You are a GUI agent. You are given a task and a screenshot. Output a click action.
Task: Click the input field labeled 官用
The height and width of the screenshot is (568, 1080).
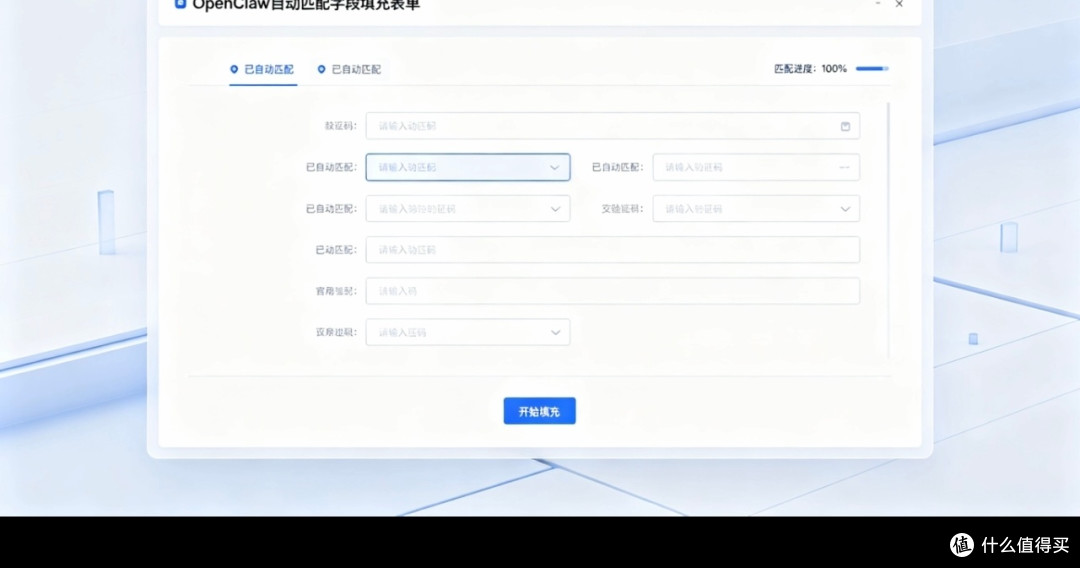click(x=612, y=291)
